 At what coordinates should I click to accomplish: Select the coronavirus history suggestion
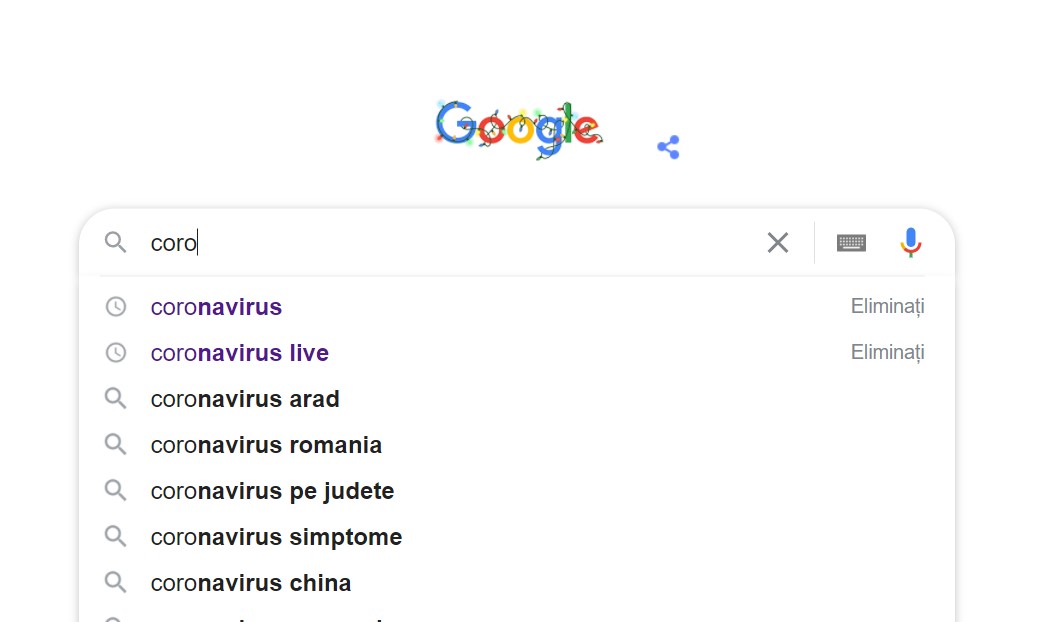(216, 307)
